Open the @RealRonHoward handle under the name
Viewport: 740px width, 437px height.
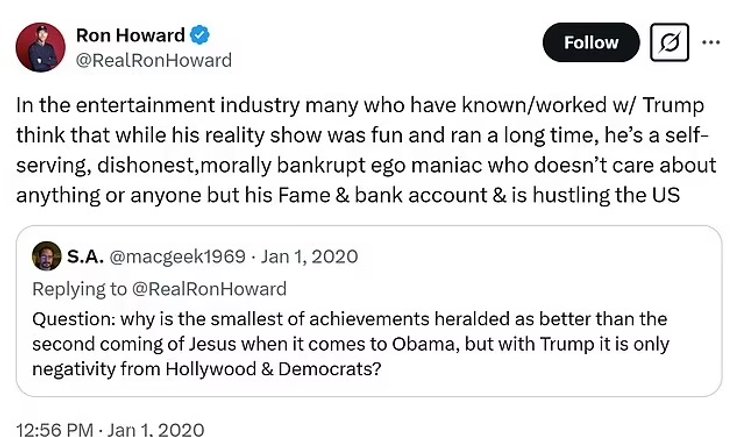154,60
